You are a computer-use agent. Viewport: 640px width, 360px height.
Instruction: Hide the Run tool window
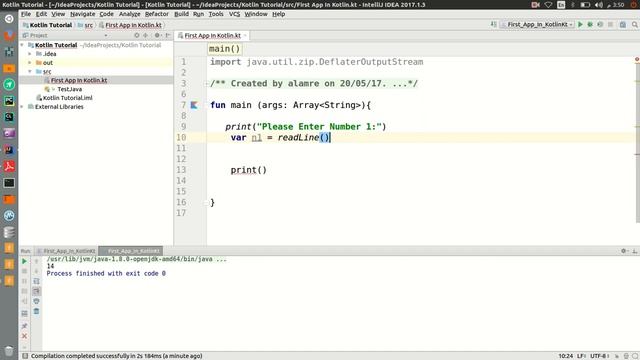click(x=635, y=251)
